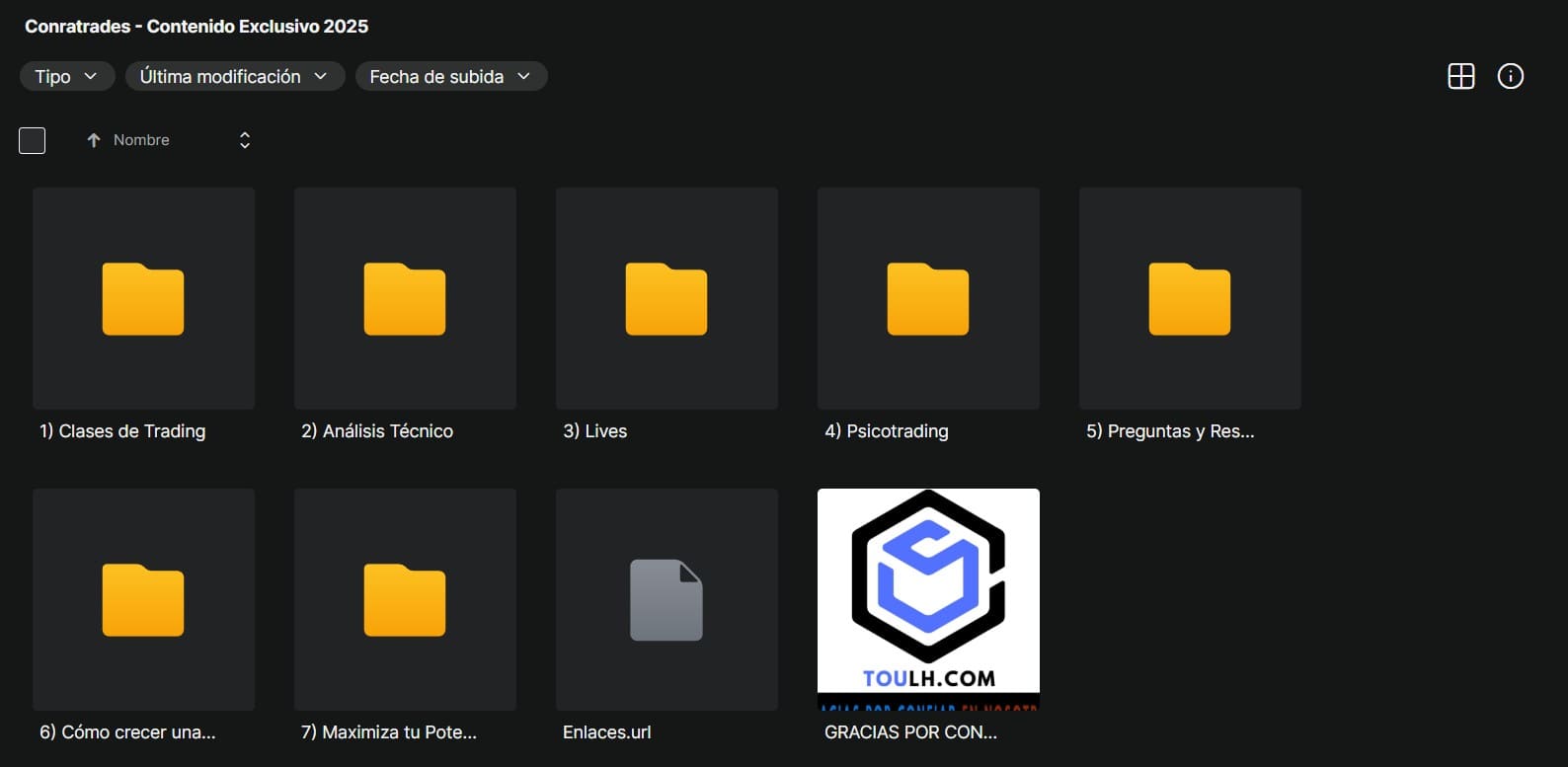Open sort options up-down chevron
Image resolution: width=1568 pixels, height=767 pixels.
pyautogui.click(x=245, y=140)
